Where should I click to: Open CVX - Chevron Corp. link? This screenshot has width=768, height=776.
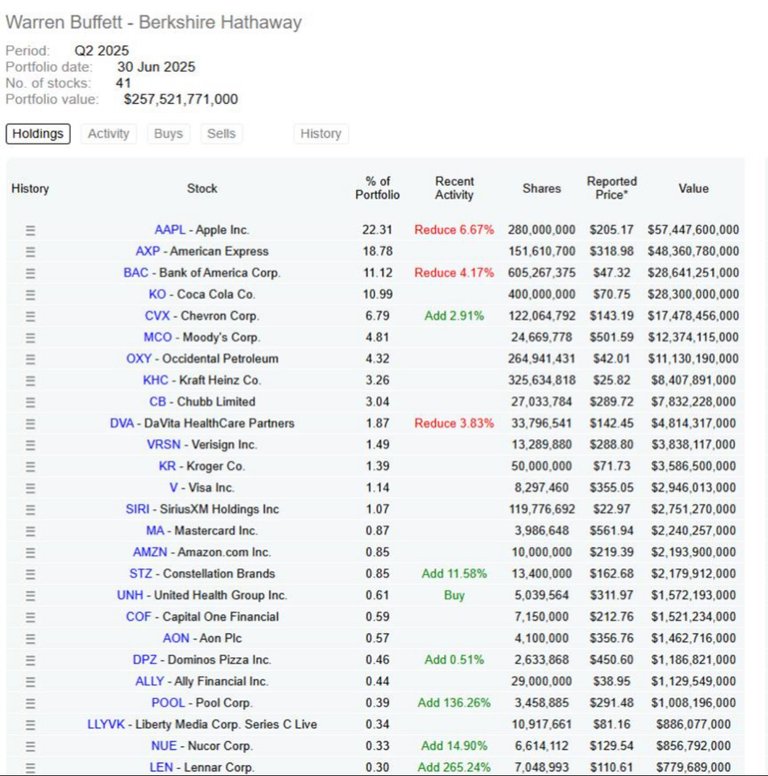coord(202,316)
